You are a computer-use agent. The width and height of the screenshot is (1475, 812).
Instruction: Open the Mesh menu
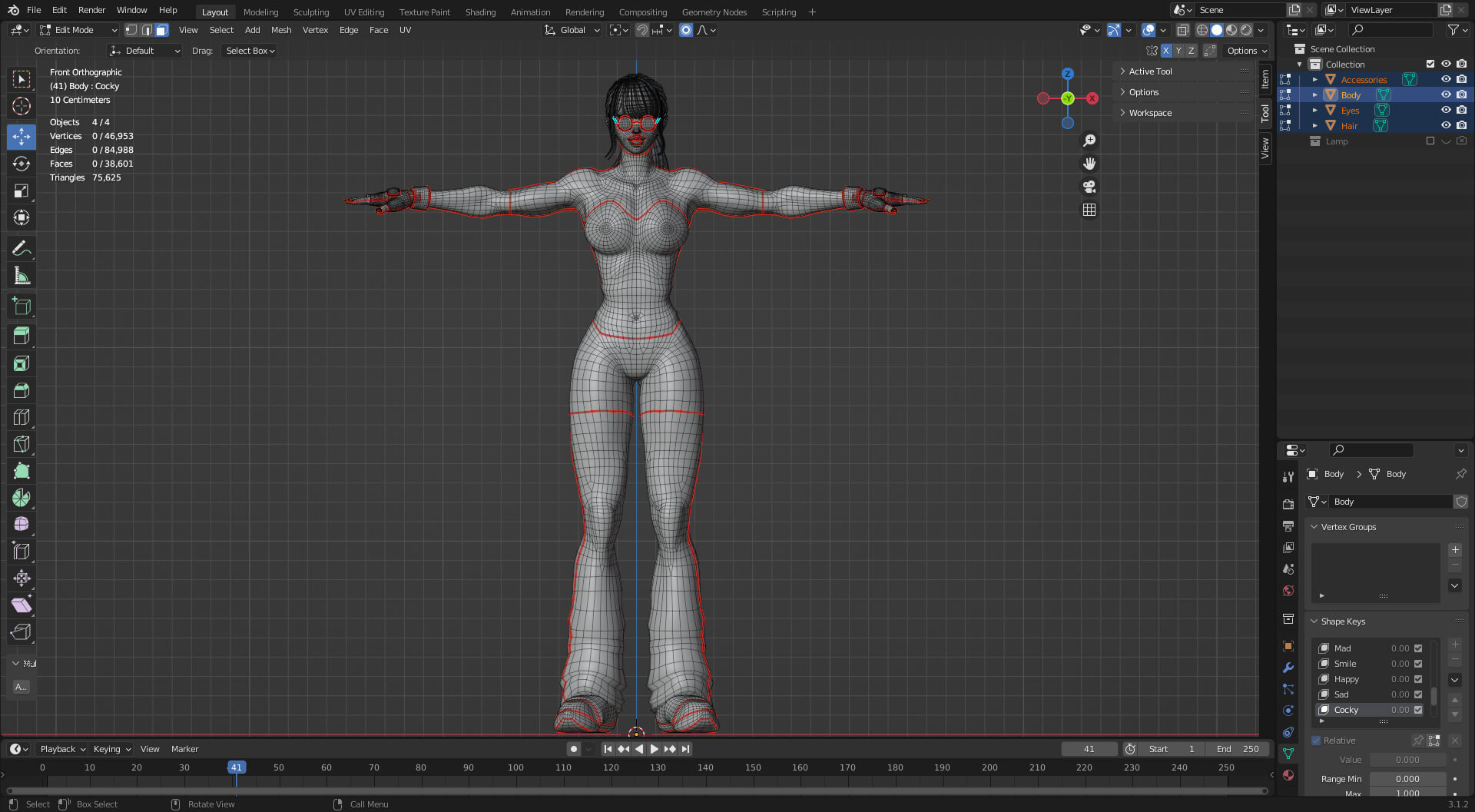tap(281, 30)
